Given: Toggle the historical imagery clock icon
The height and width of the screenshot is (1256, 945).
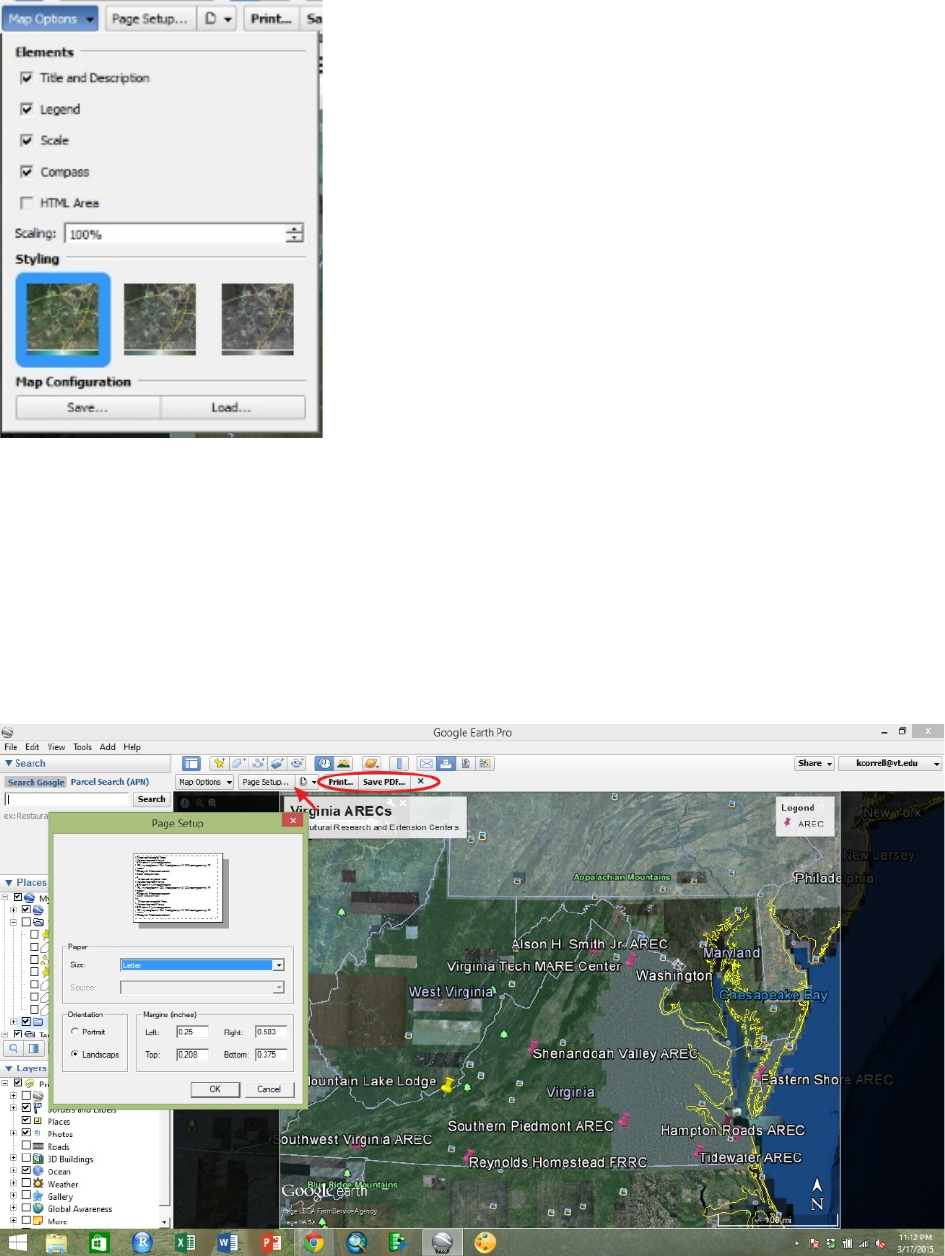Looking at the screenshot, I should (x=324, y=764).
